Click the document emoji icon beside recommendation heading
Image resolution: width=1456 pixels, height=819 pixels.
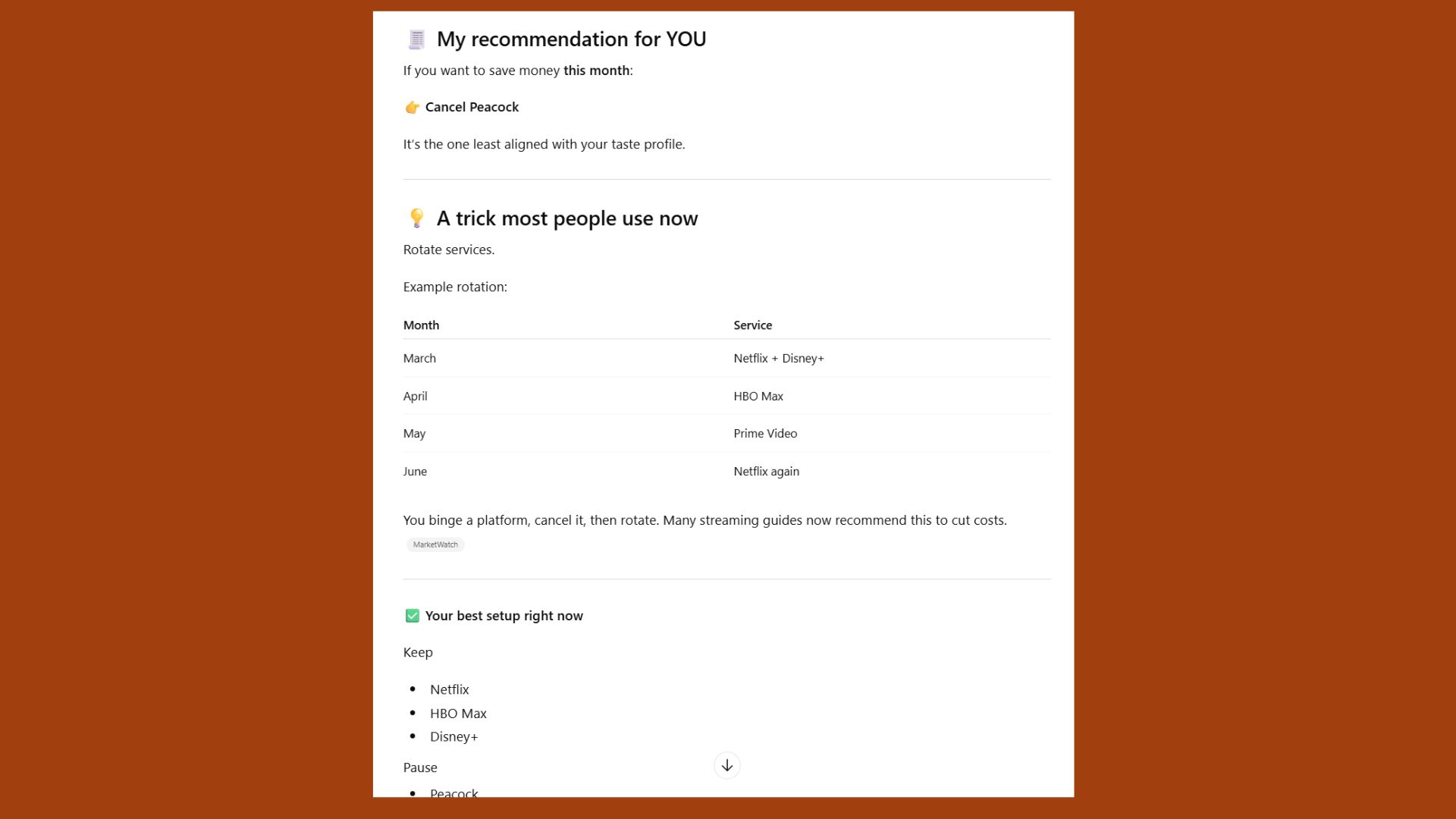point(415,39)
